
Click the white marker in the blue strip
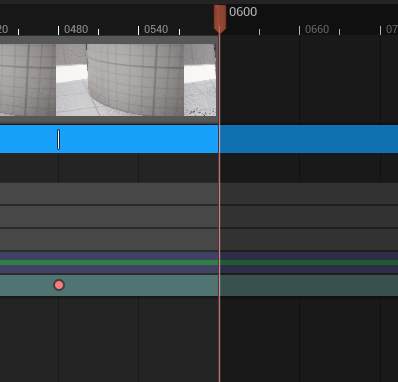coord(59,139)
